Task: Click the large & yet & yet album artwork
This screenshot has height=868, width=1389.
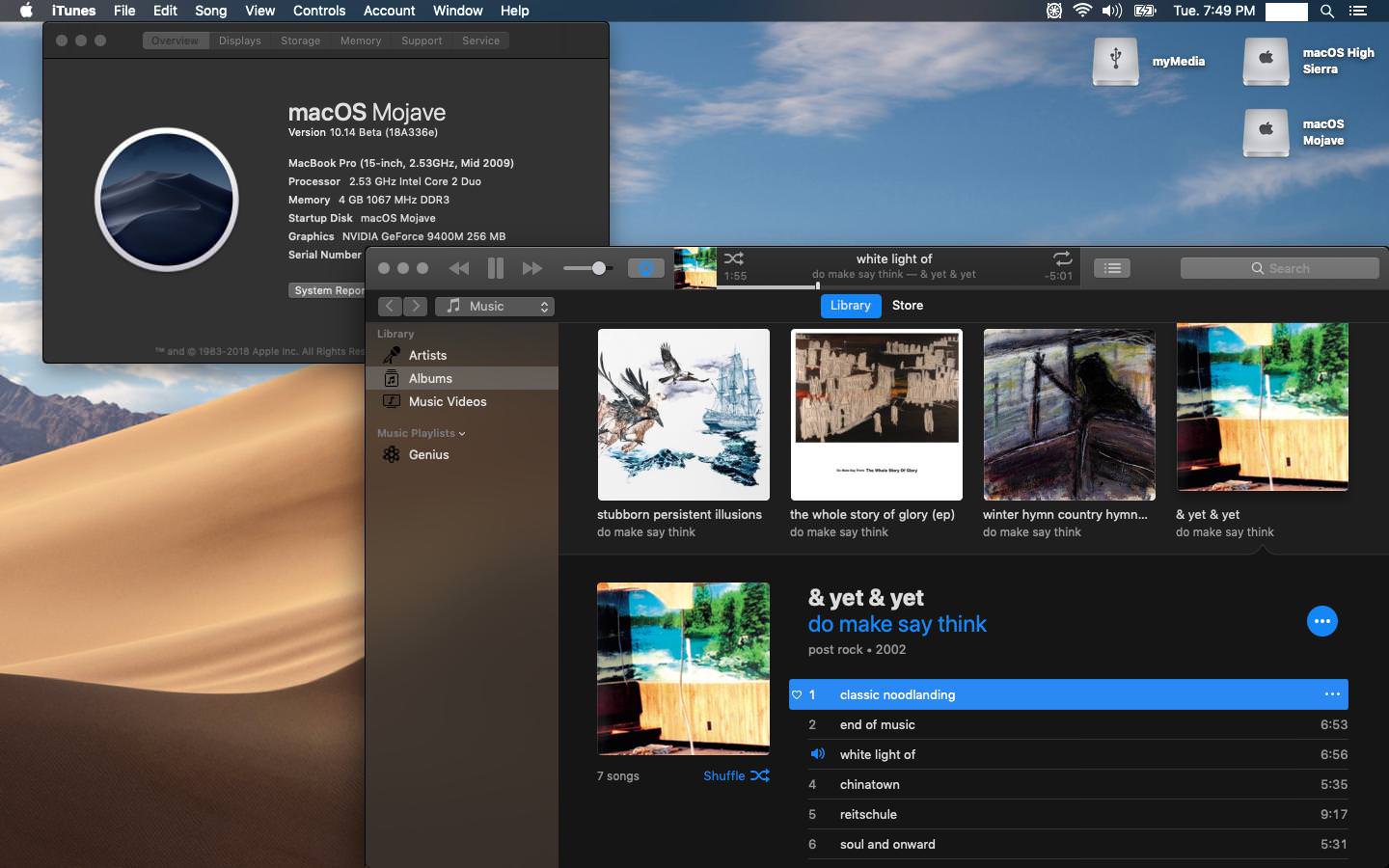Action: [683, 668]
